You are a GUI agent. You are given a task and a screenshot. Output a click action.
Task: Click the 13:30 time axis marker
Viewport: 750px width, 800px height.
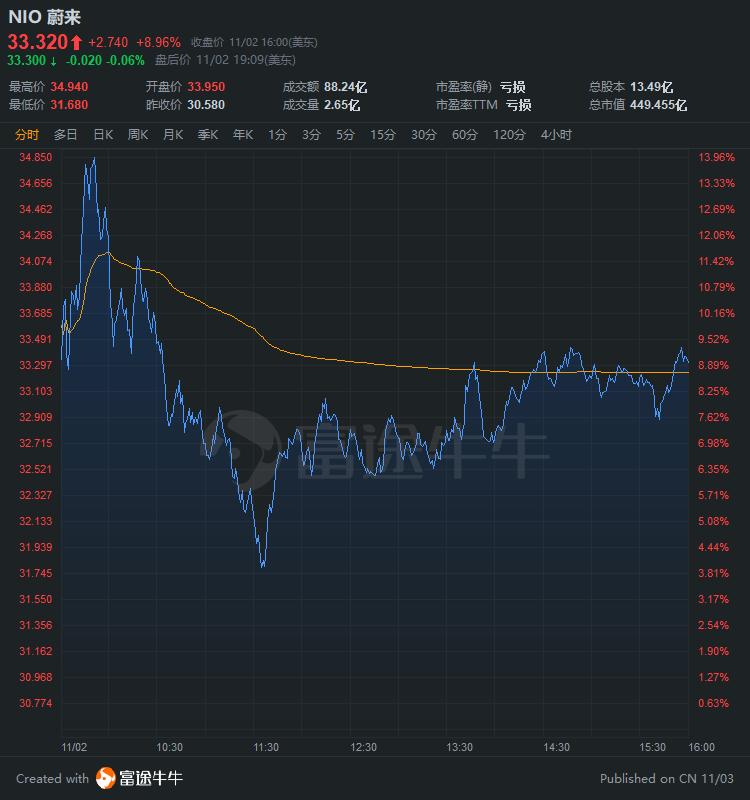460,747
